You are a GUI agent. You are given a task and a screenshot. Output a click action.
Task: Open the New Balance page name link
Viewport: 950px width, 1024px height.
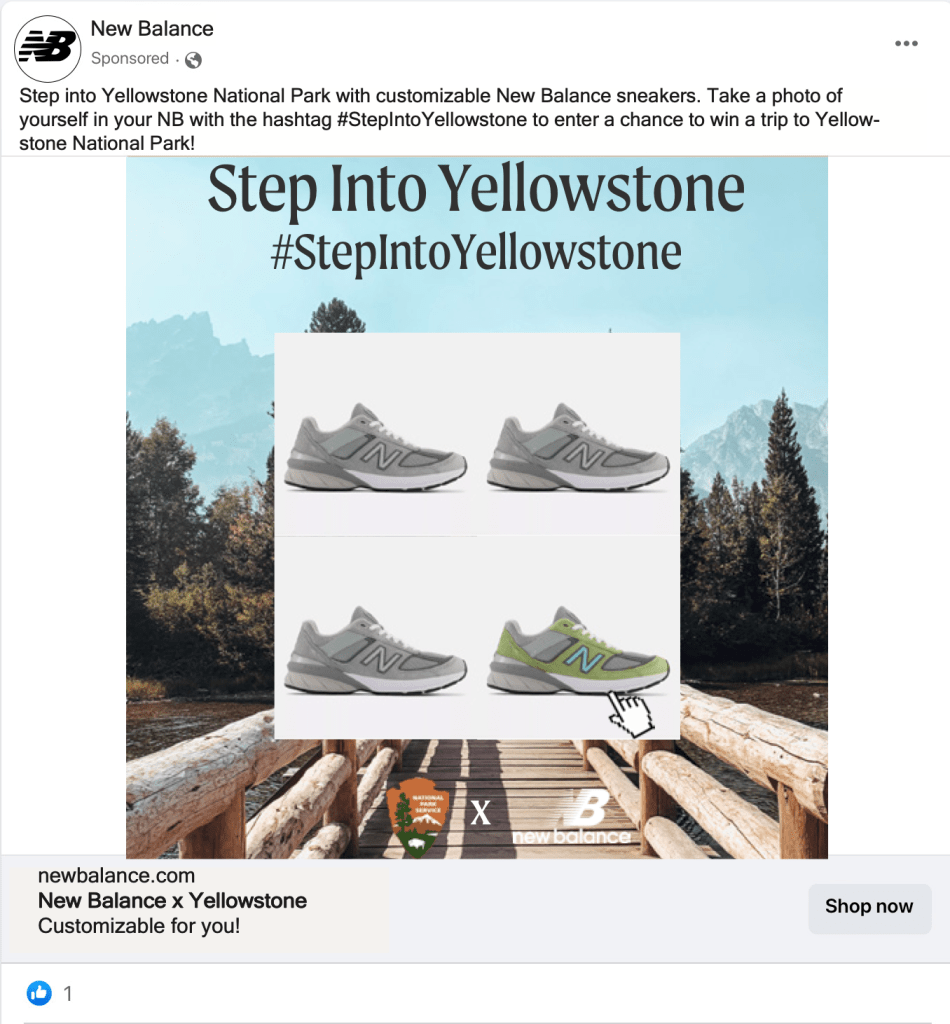click(x=152, y=29)
